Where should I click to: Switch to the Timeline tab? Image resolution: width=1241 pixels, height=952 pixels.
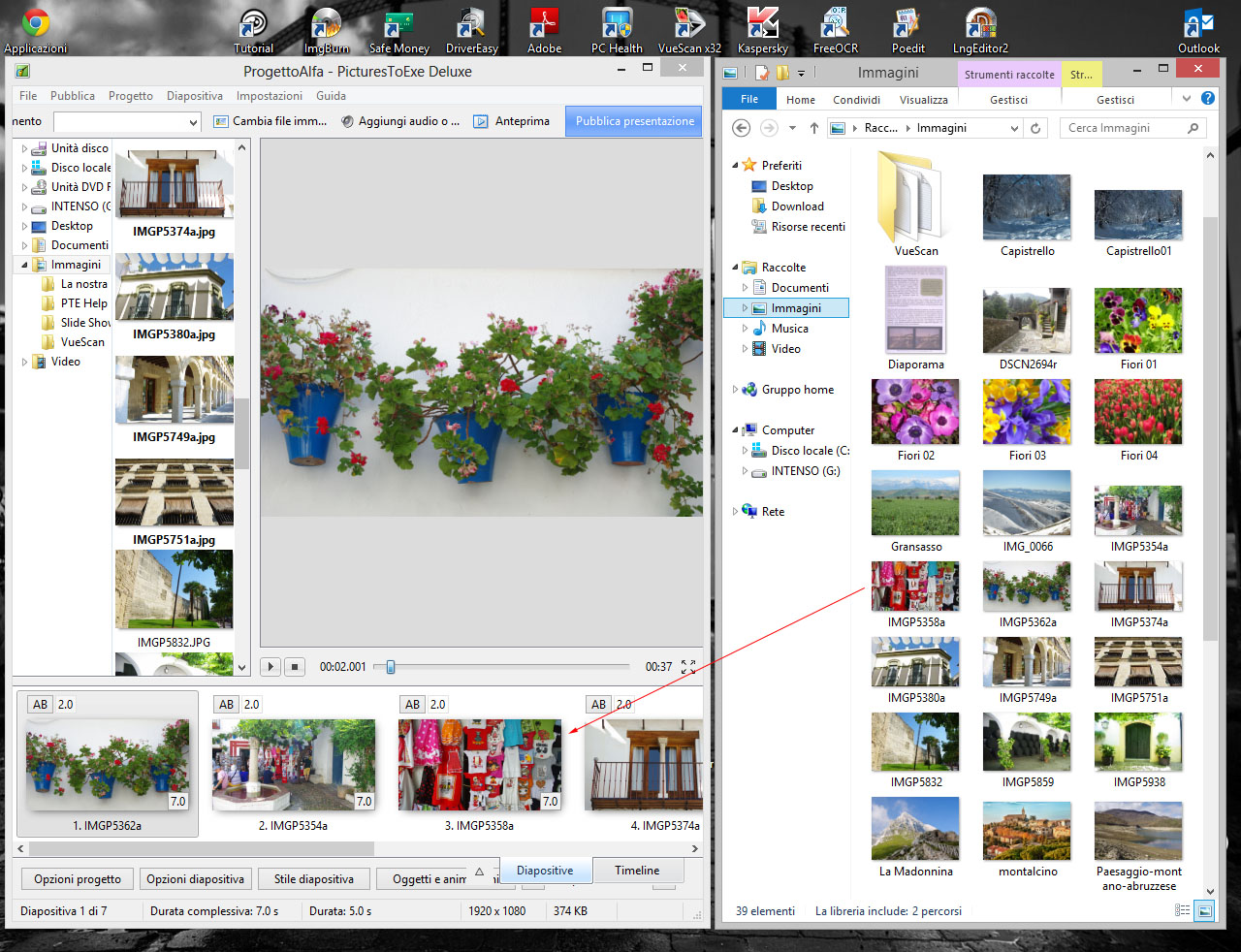pyautogui.click(x=636, y=871)
